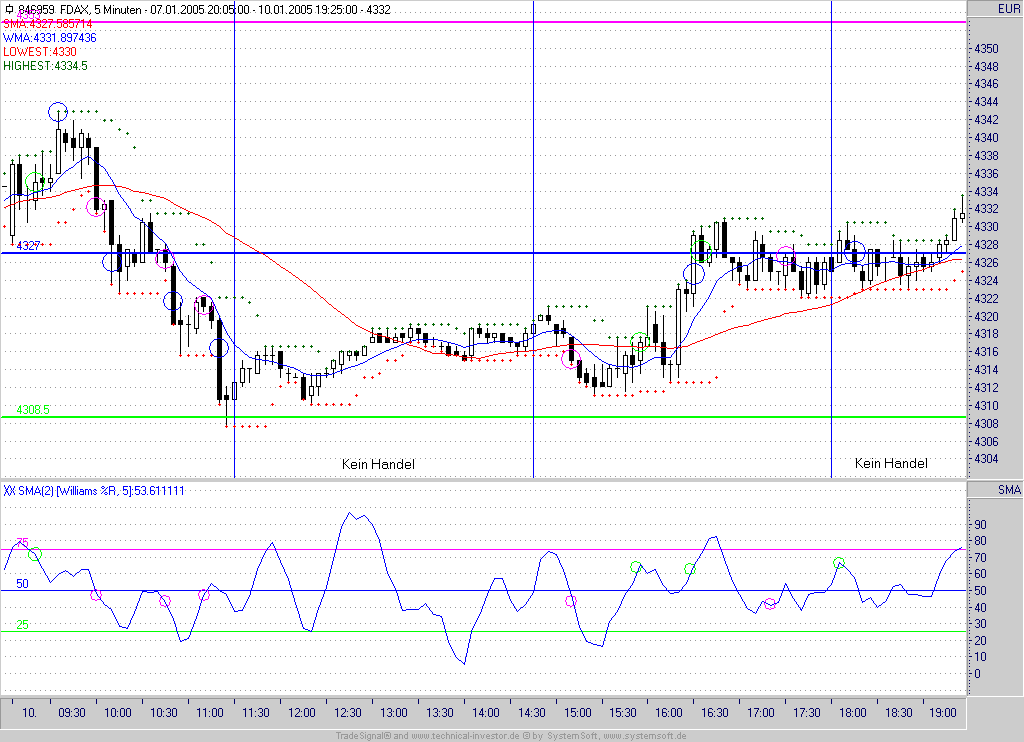Click the XX icon before SMA(2) indicator label

tap(9, 491)
